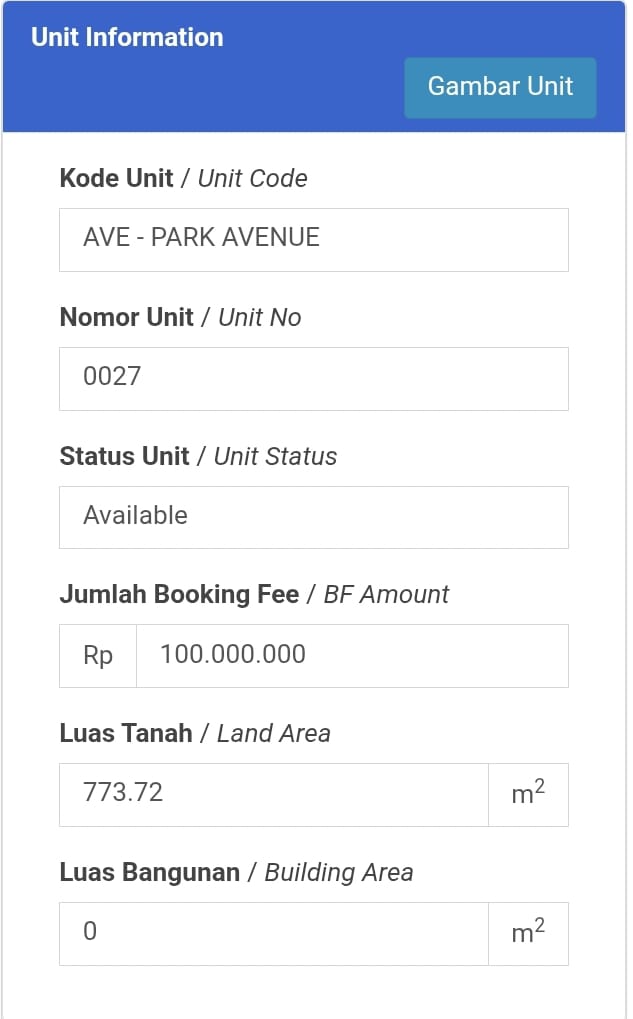Screen dimensions: 633x1019
Task: Click the Rp currency prefix box
Action: click(98, 656)
